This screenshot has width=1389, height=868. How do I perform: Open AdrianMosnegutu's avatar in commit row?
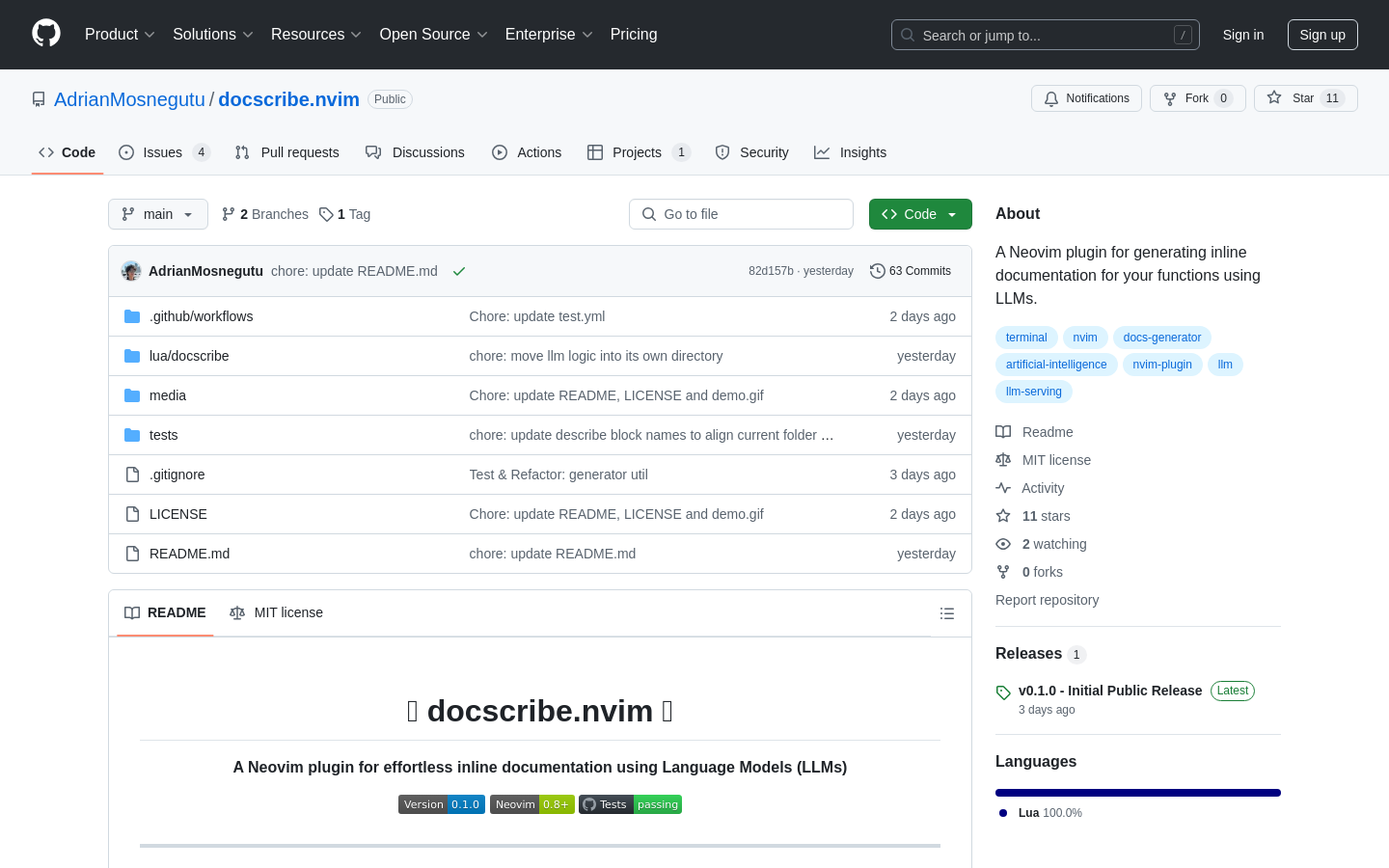[131, 271]
